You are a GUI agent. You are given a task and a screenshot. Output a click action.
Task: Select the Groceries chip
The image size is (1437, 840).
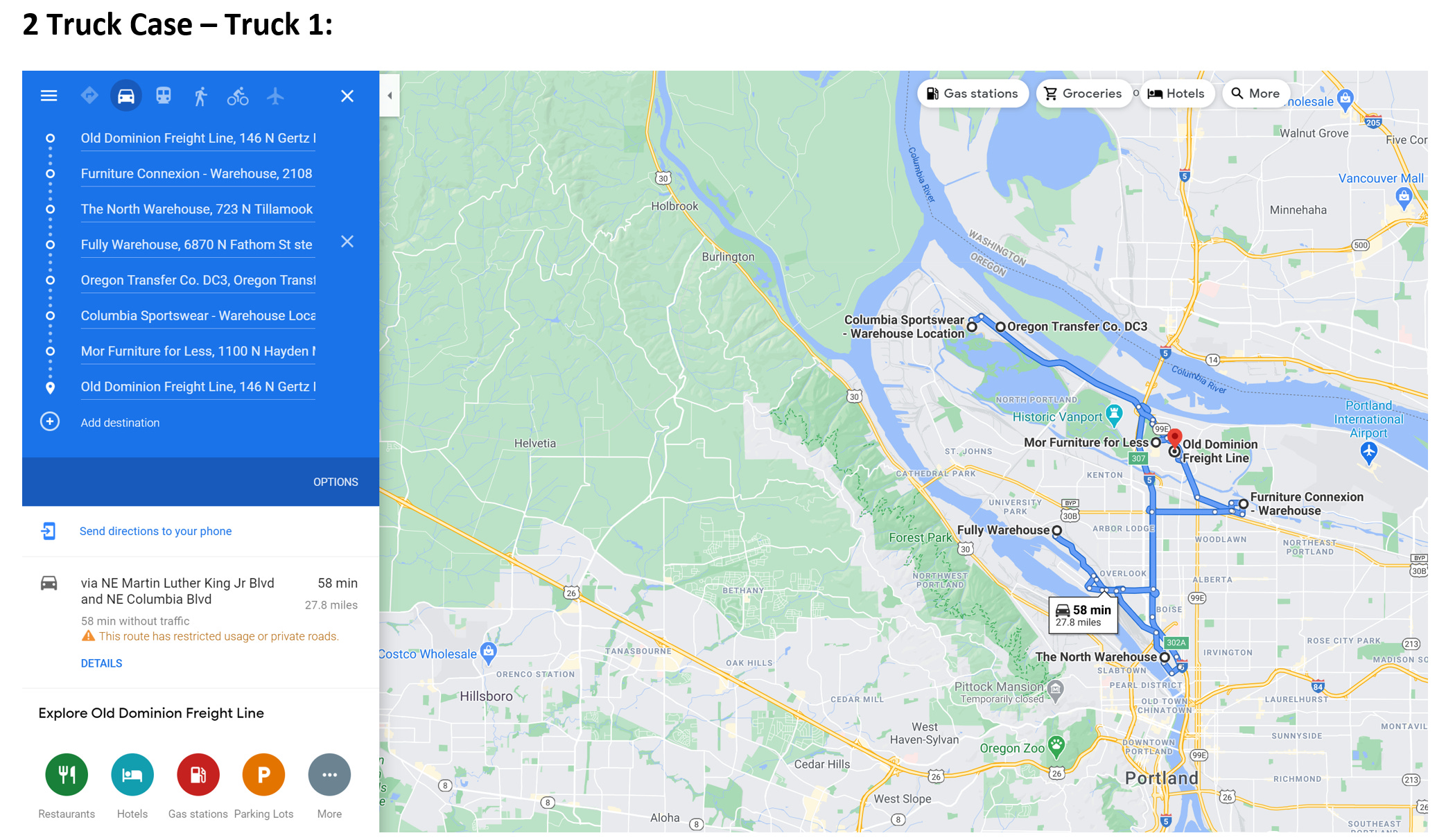[x=1083, y=94]
